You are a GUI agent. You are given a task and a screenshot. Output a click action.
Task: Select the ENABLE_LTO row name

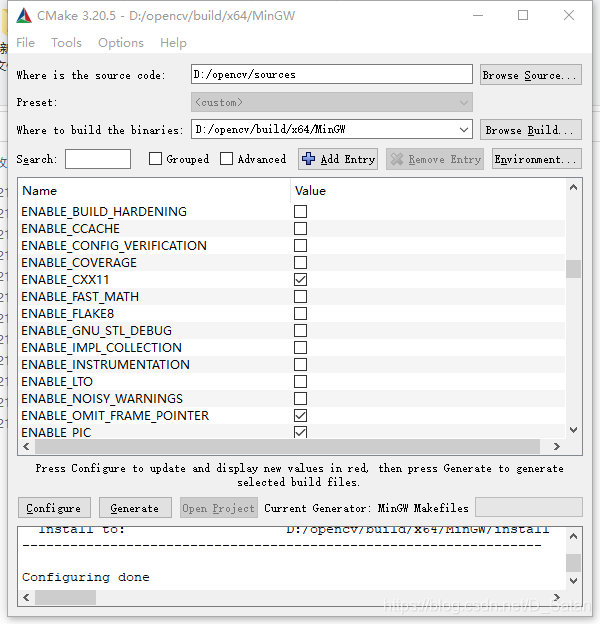click(57, 382)
